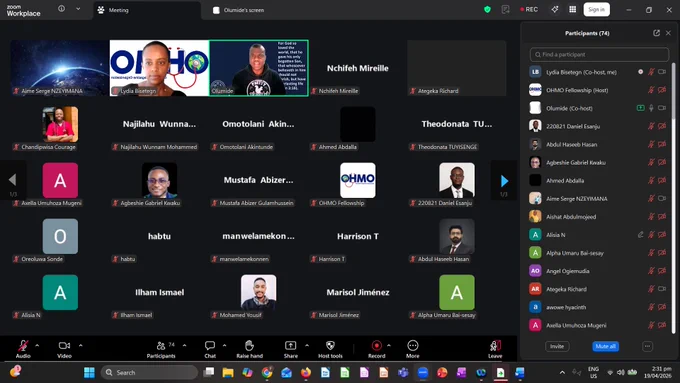The image size is (680, 383).
Task: Close the Participants panel
Action: (x=668, y=33)
